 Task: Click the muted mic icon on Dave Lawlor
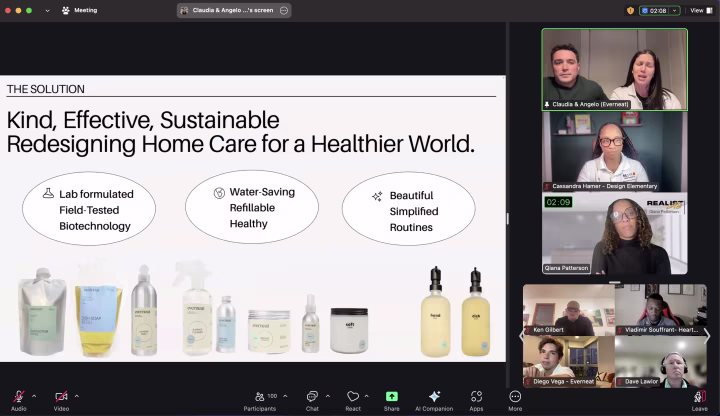point(620,382)
